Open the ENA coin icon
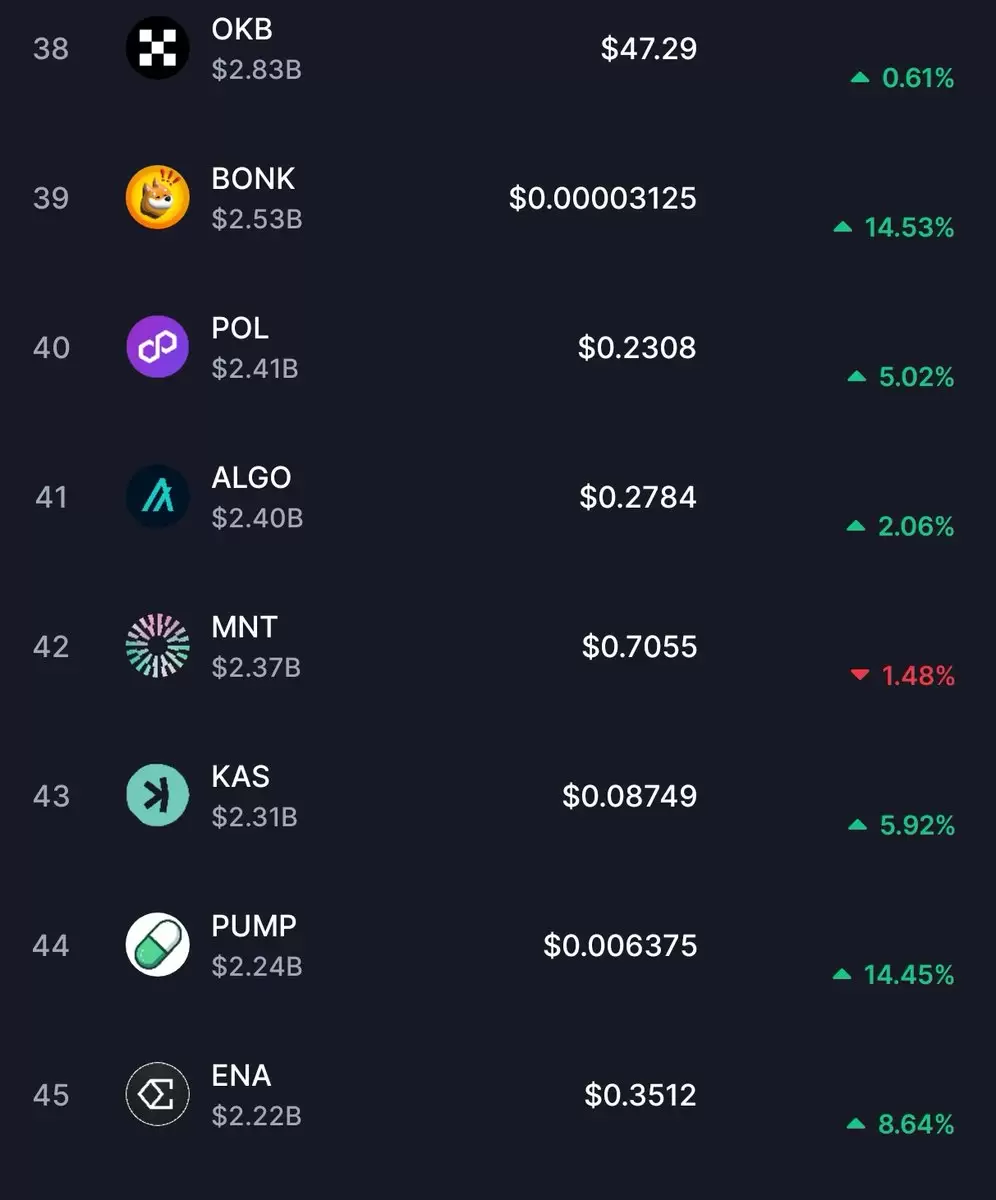This screenshot has height=1200, width=996. 157,1094
